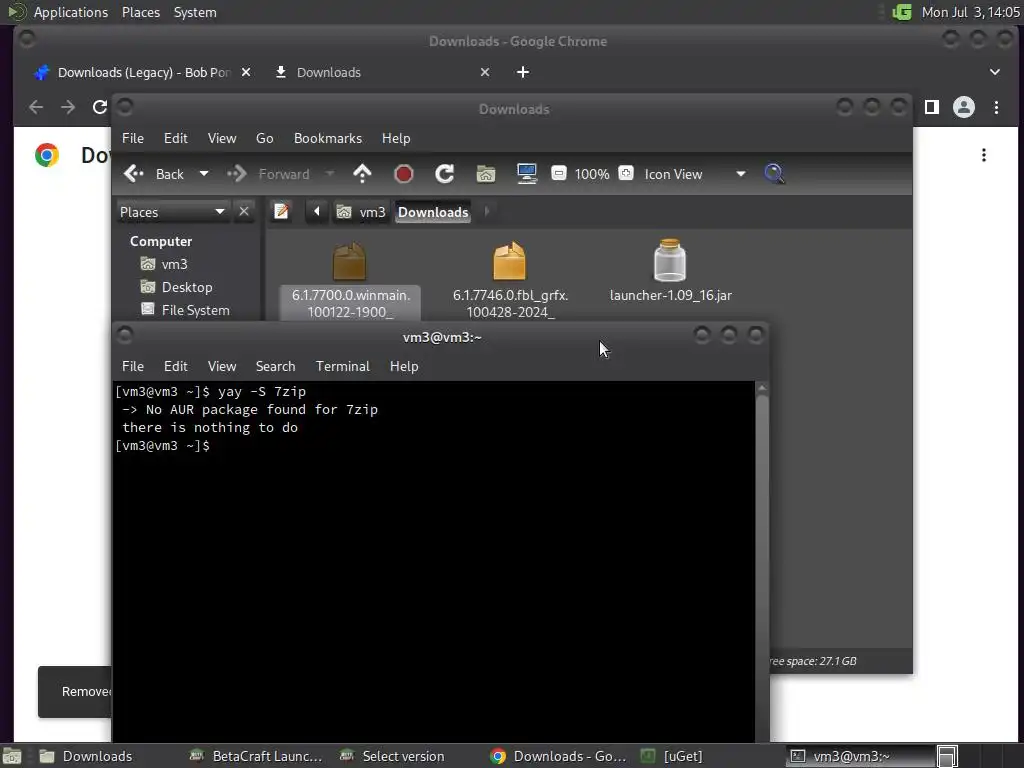1024x768 pixels.
Task: Switch to Downloads (Legacy) Chrome tab
Action: [140, 72]
